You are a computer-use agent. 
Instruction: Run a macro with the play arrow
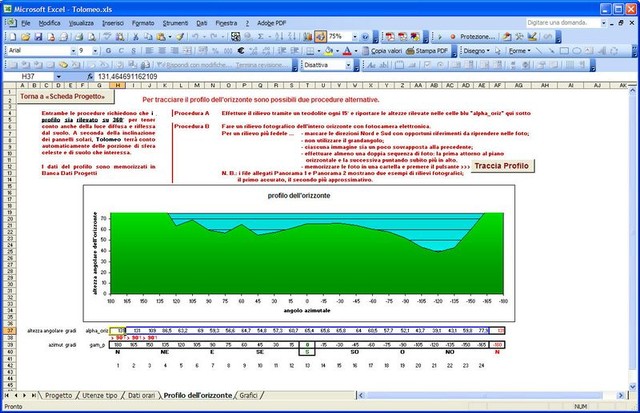click(x=440, y=37)
